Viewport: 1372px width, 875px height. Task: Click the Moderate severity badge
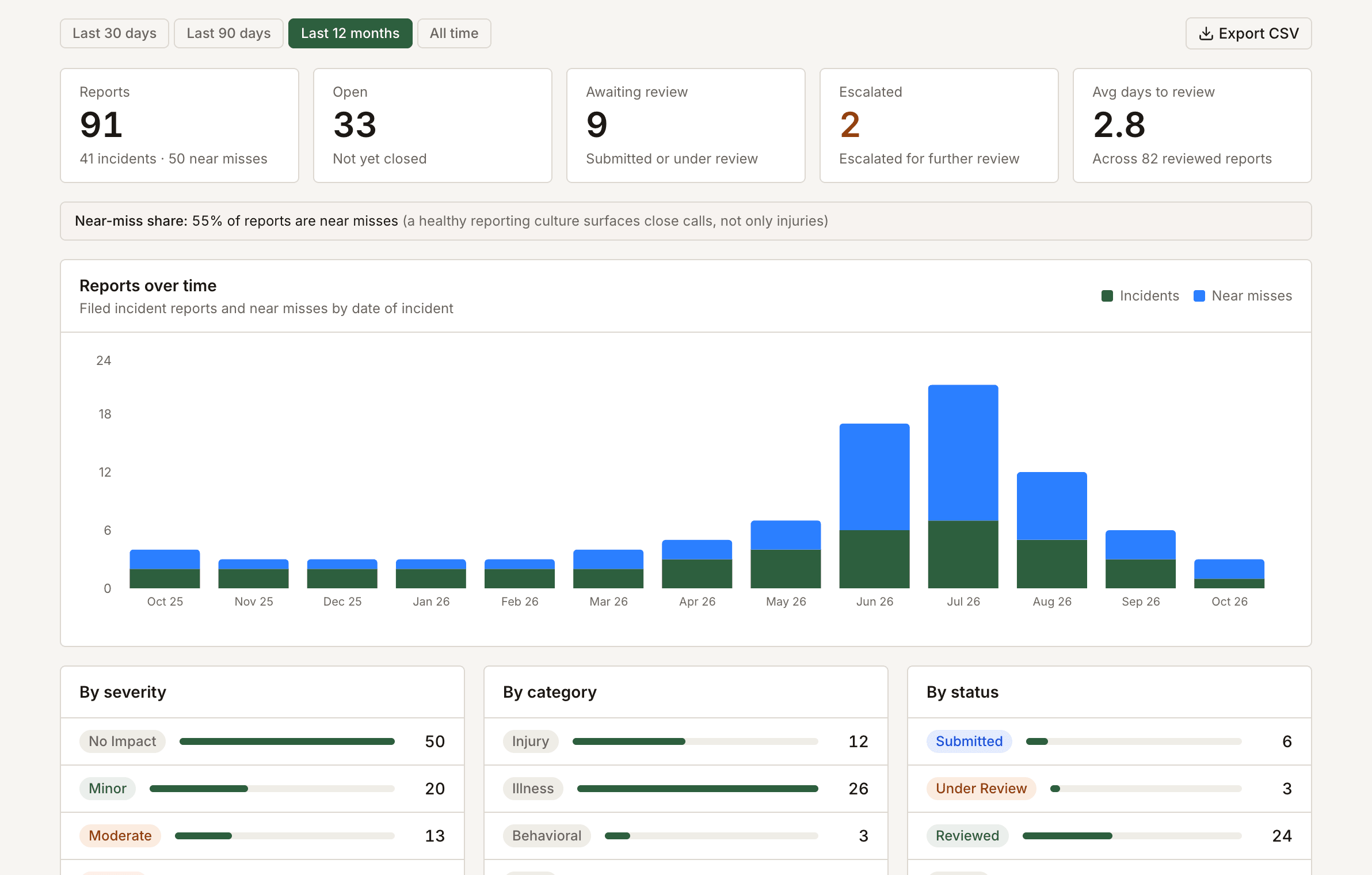point(120,836)
